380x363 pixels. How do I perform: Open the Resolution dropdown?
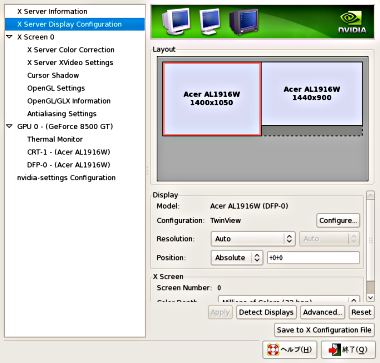(253, 239)
